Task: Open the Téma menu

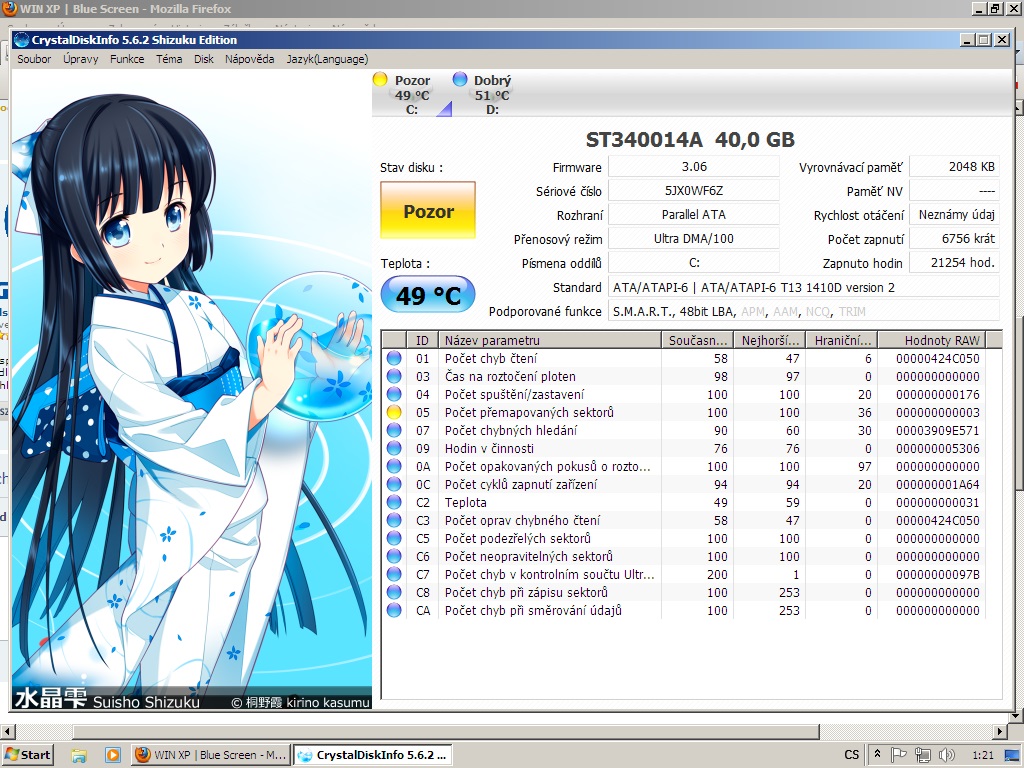Action: coord(168,59)
